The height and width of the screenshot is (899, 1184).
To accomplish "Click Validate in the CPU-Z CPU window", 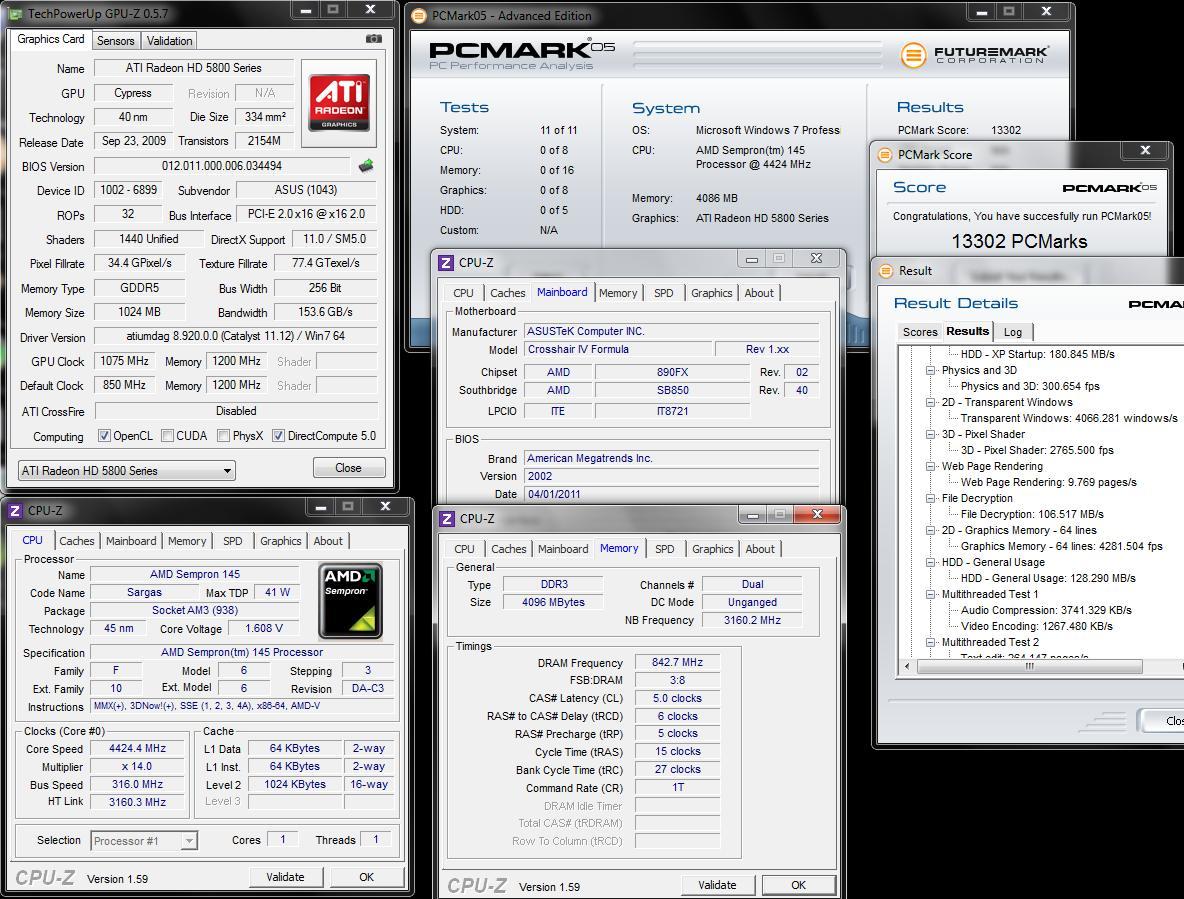I will [x=285, y=877].
